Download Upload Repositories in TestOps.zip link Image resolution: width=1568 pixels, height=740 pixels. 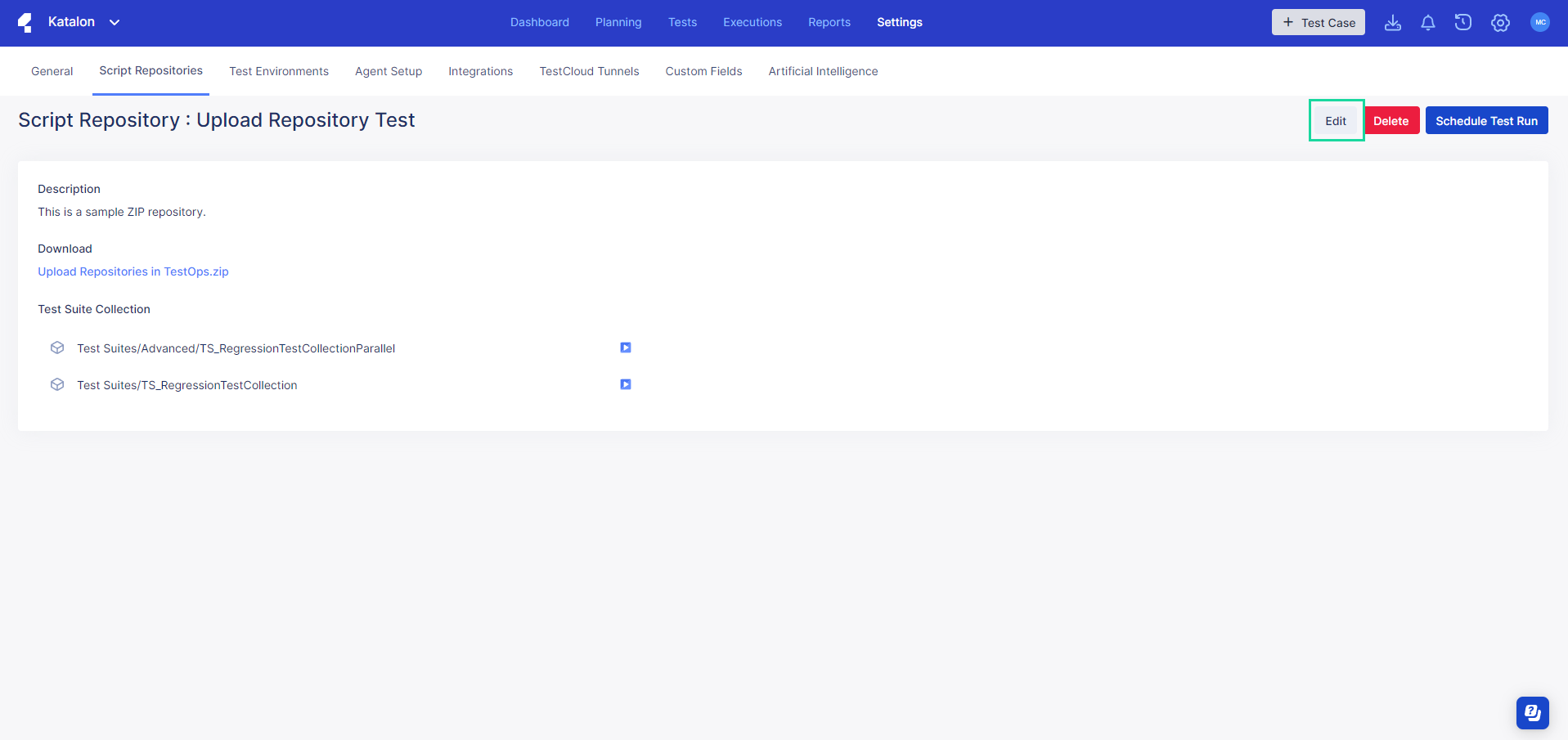coord(133,271)
